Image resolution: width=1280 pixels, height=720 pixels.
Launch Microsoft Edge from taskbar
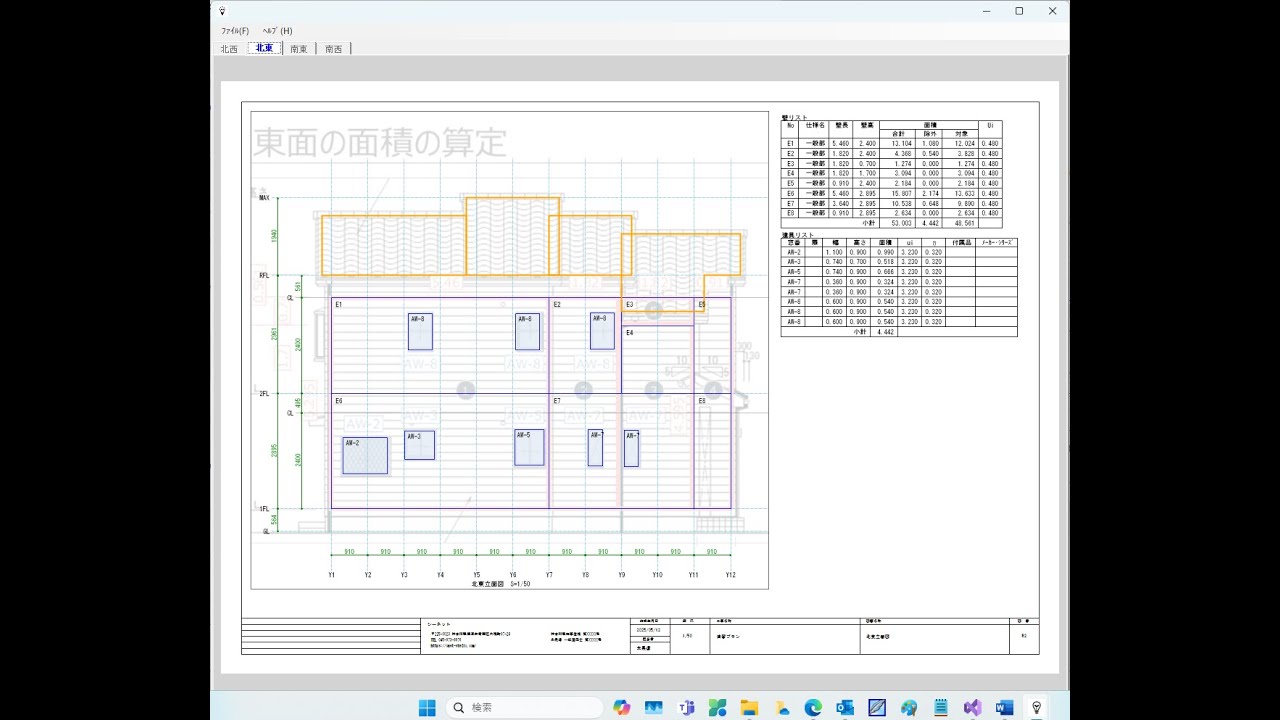[813, 707]
